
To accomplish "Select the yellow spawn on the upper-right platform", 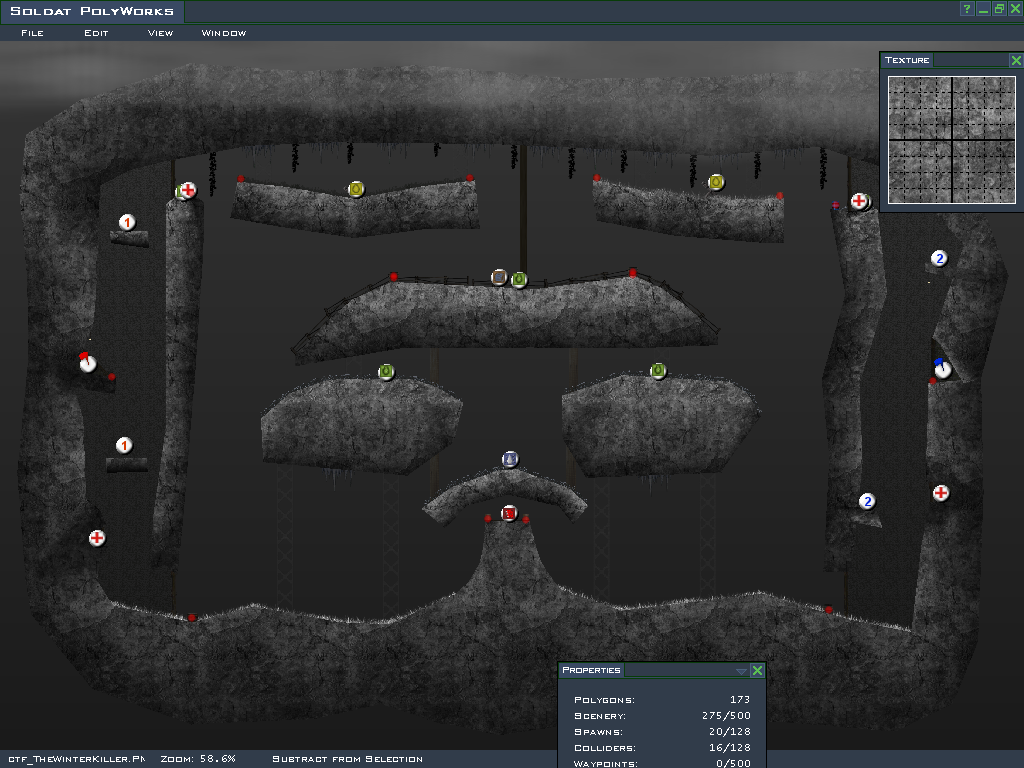I will point(715,182).
